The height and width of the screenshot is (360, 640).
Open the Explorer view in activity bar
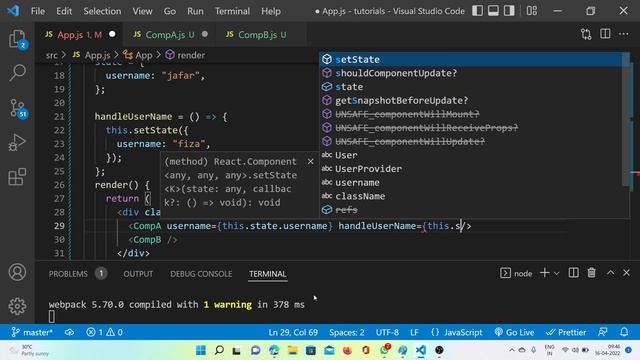pyautogui.click(x=17, y=39)
